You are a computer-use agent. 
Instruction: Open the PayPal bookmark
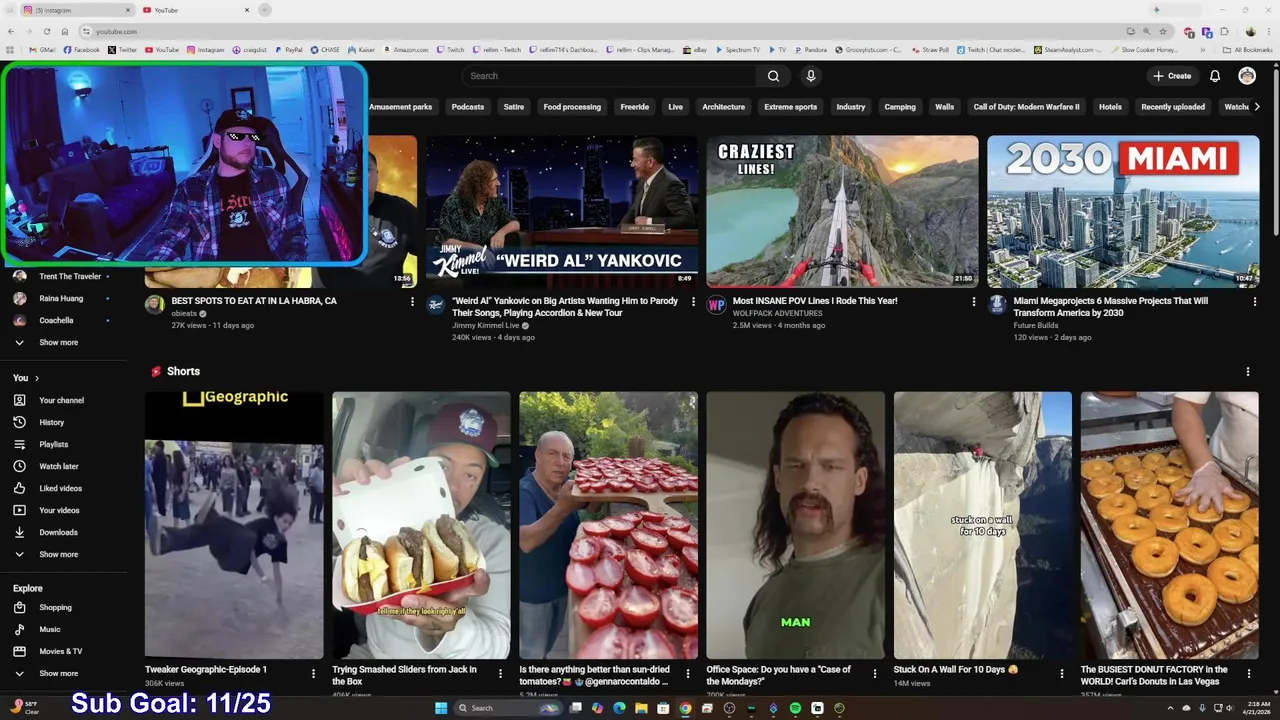[x=287, y=49]
